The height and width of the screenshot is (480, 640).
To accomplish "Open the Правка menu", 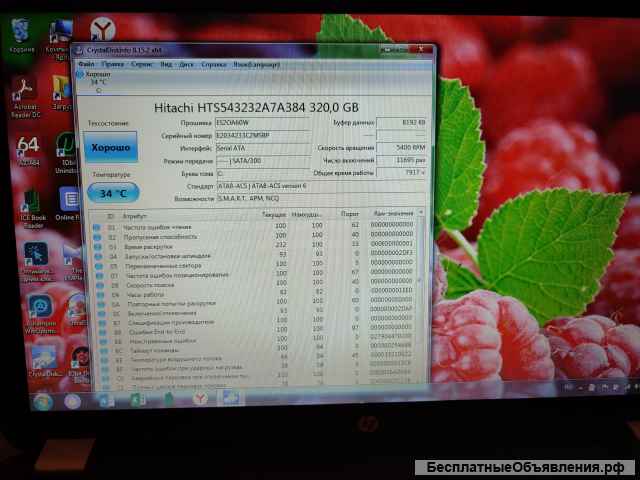I will [x=113, y=64].
